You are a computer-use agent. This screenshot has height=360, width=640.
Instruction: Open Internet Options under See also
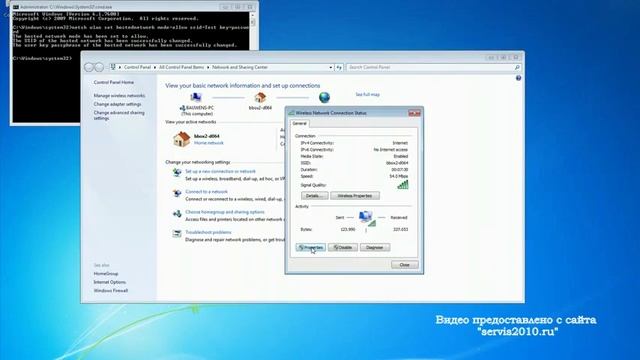click(x=109, y=282)
